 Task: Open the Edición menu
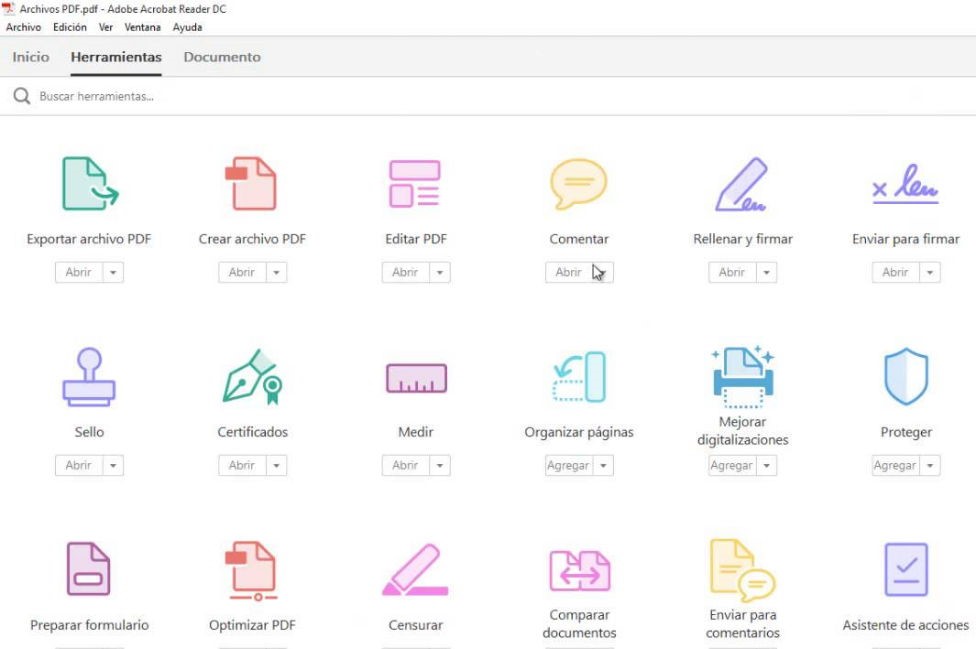point(70,27)
